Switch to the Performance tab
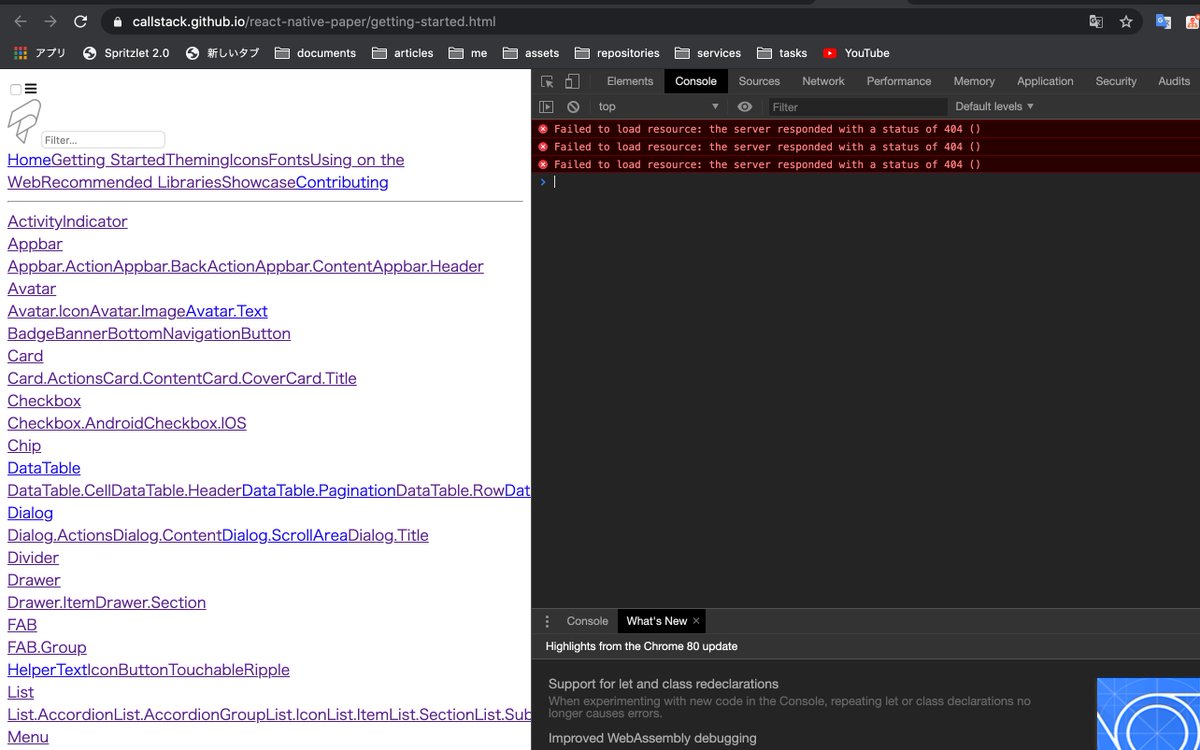1200x750 pixels. 899,81
